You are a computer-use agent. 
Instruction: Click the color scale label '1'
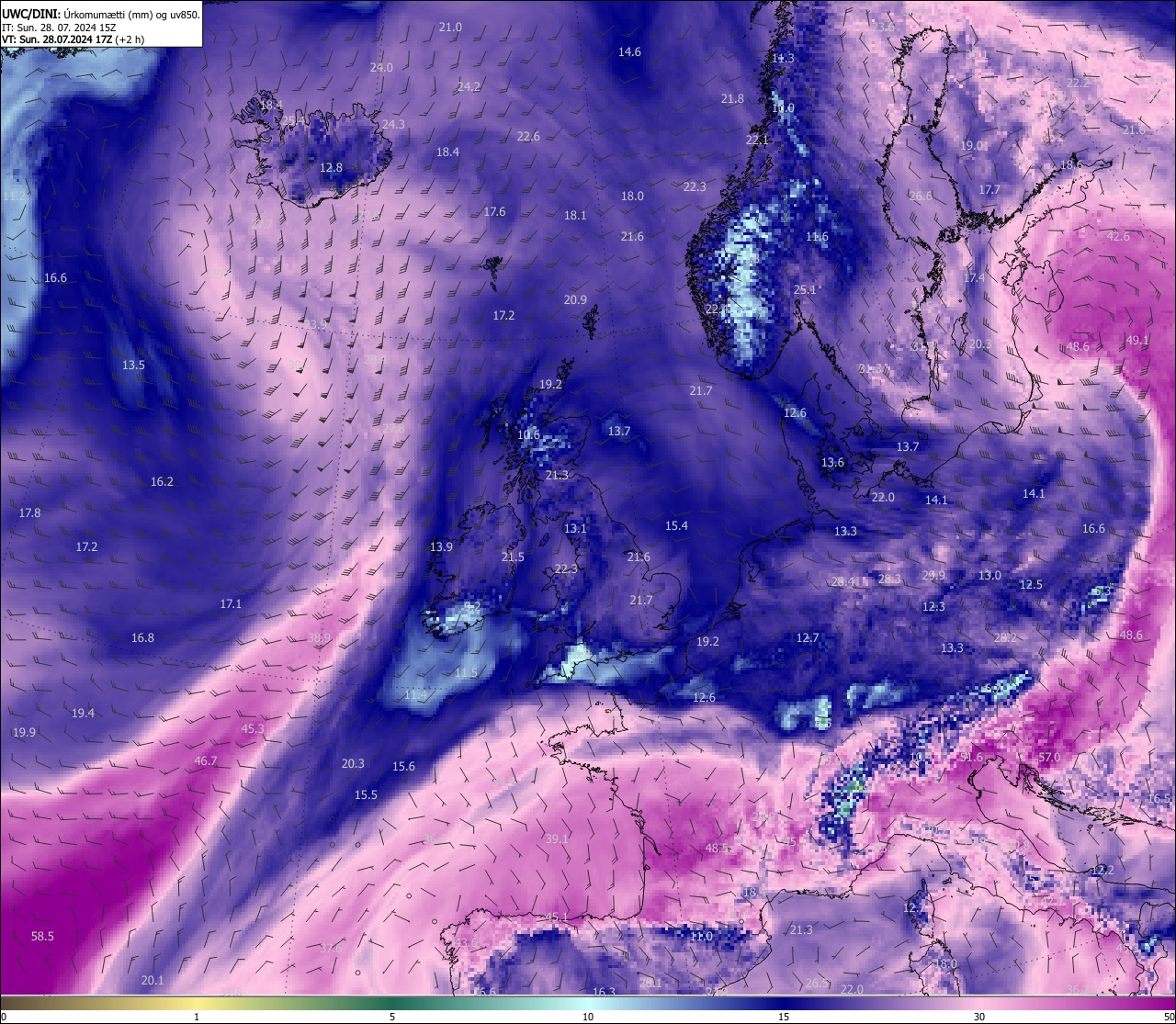tap(197, 1017)
